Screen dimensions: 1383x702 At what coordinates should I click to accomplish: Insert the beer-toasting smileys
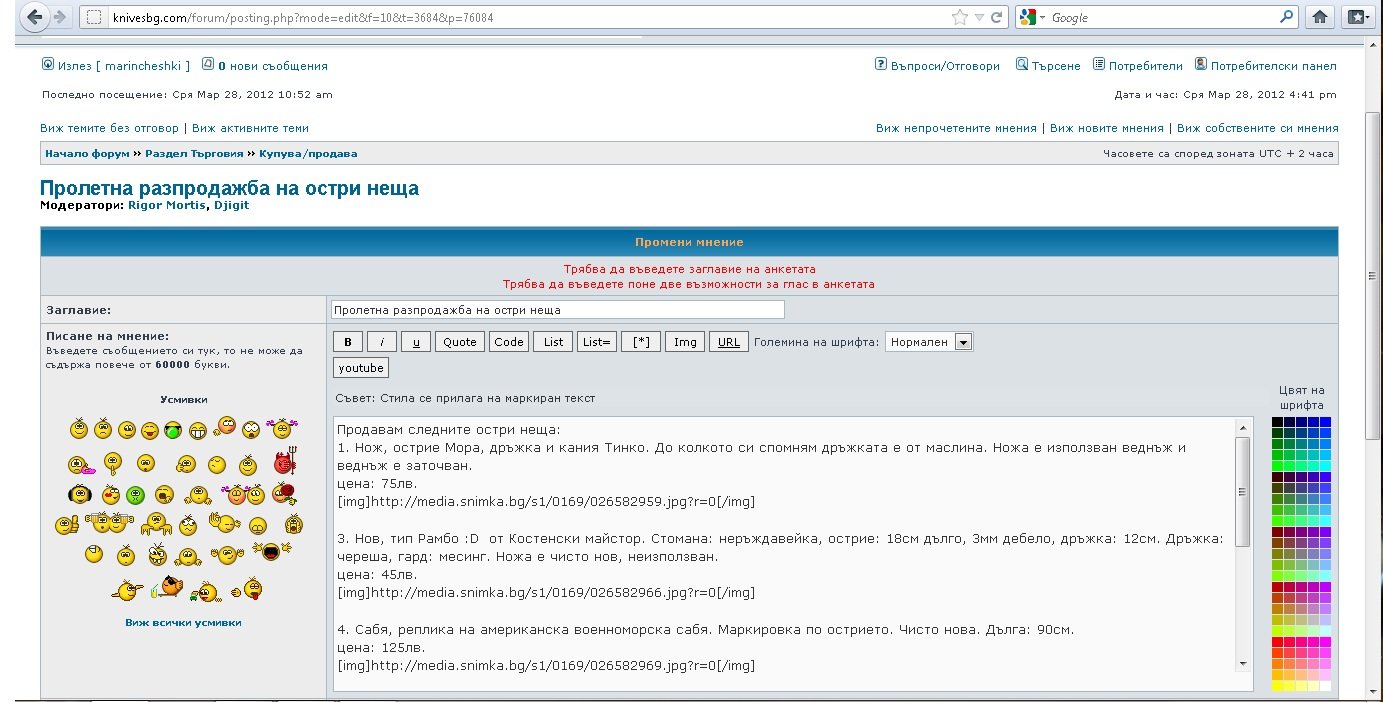[x=109, y=522]
